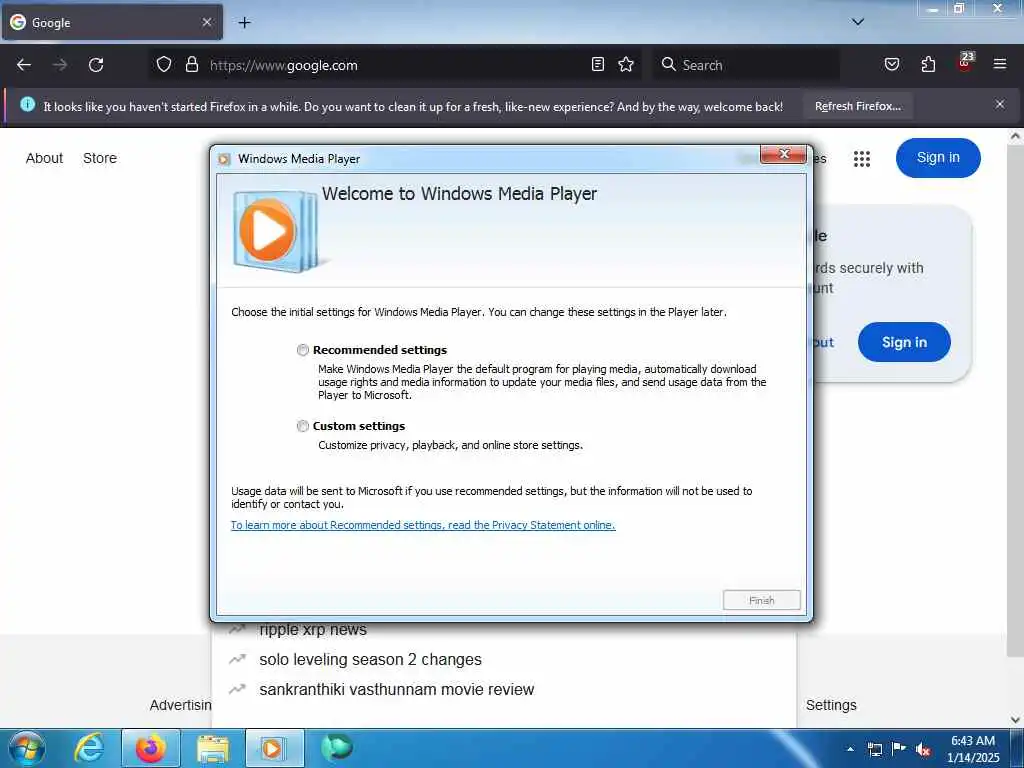Expand the list all tabs chevron
This screenshot has width=1024, height=768.
pos(857,22)
